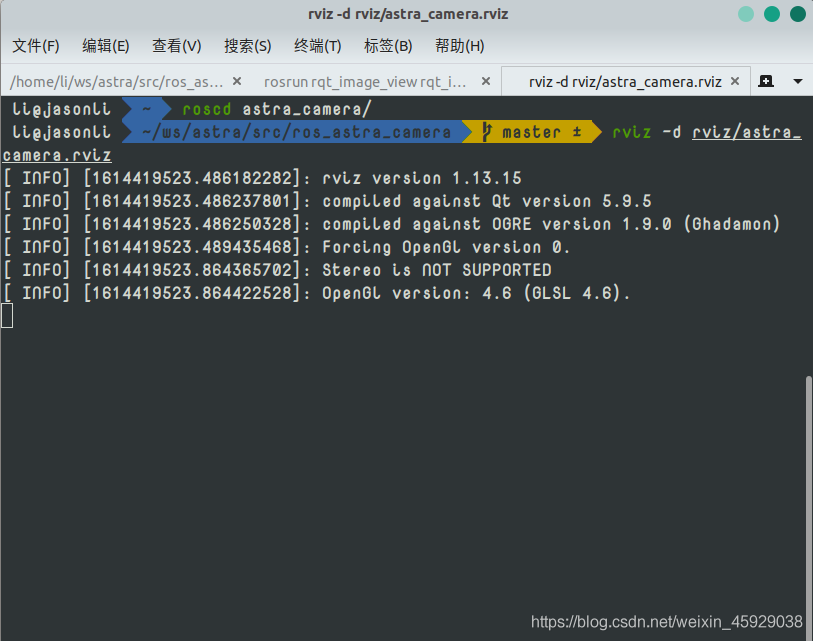
Task: Close the rviz -d rviz/astra_camera.rviz tab
Action: click(735, 81)
